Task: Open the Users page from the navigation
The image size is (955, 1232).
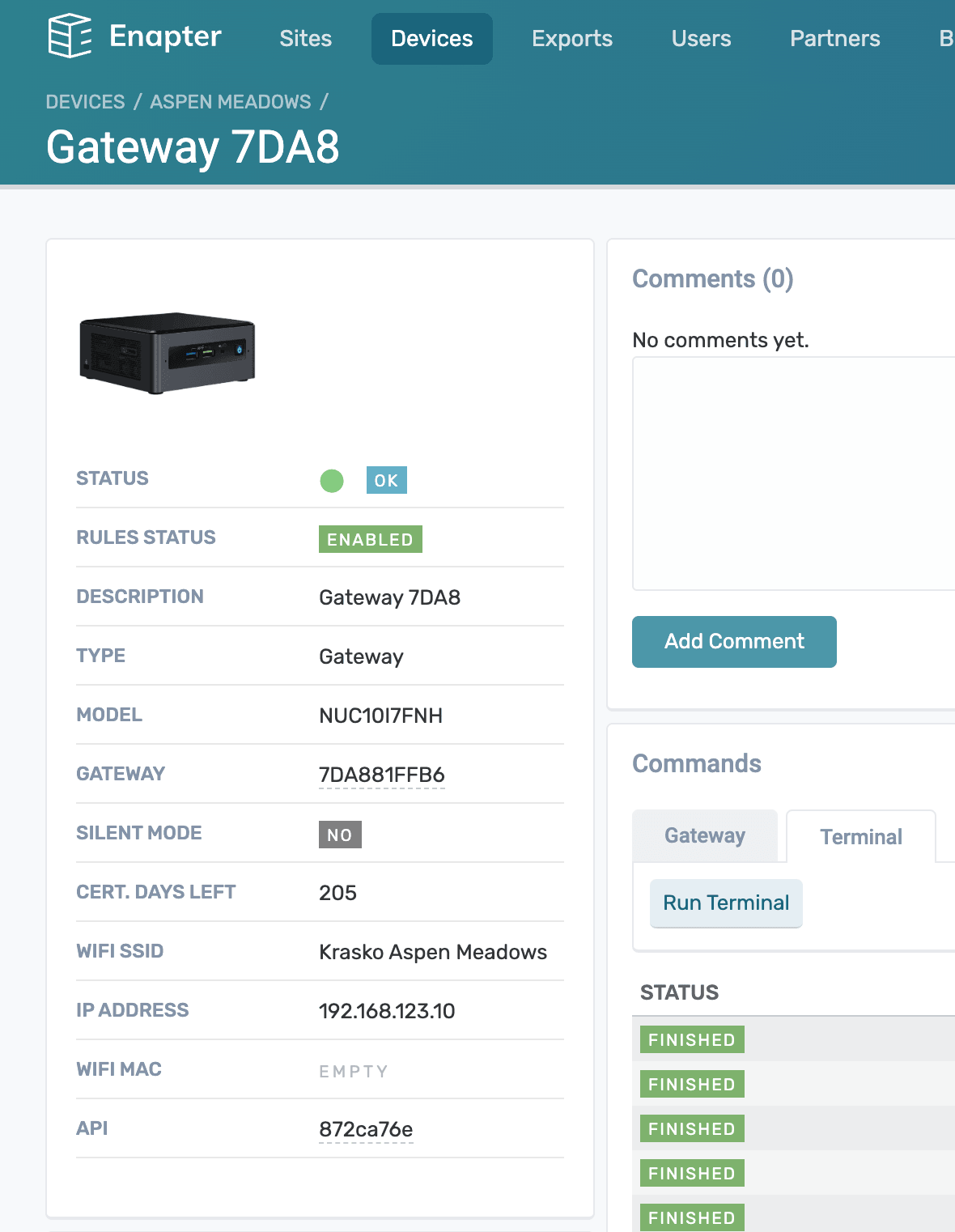Action: point(700,38)
